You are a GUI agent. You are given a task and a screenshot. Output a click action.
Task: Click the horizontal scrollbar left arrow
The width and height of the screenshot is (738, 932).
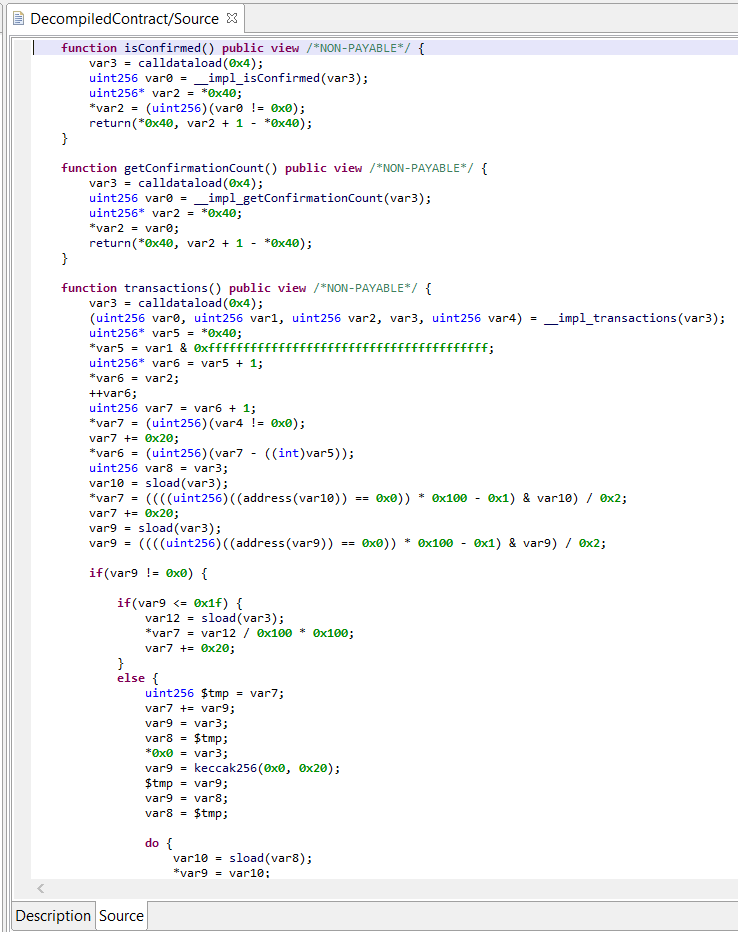41,888
